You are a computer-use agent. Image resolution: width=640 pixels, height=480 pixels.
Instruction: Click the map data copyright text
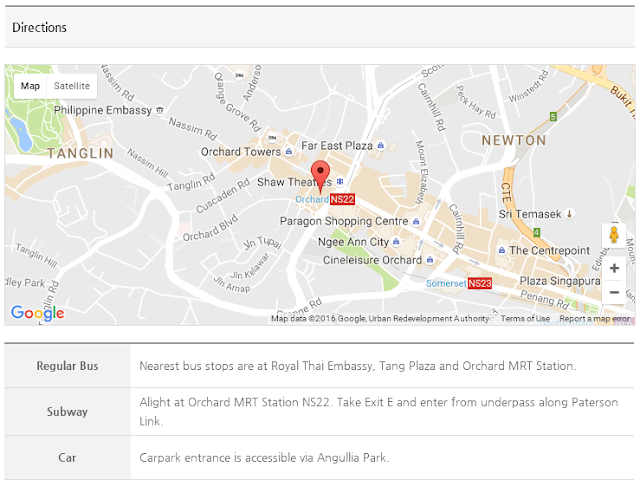coord(380,318)
